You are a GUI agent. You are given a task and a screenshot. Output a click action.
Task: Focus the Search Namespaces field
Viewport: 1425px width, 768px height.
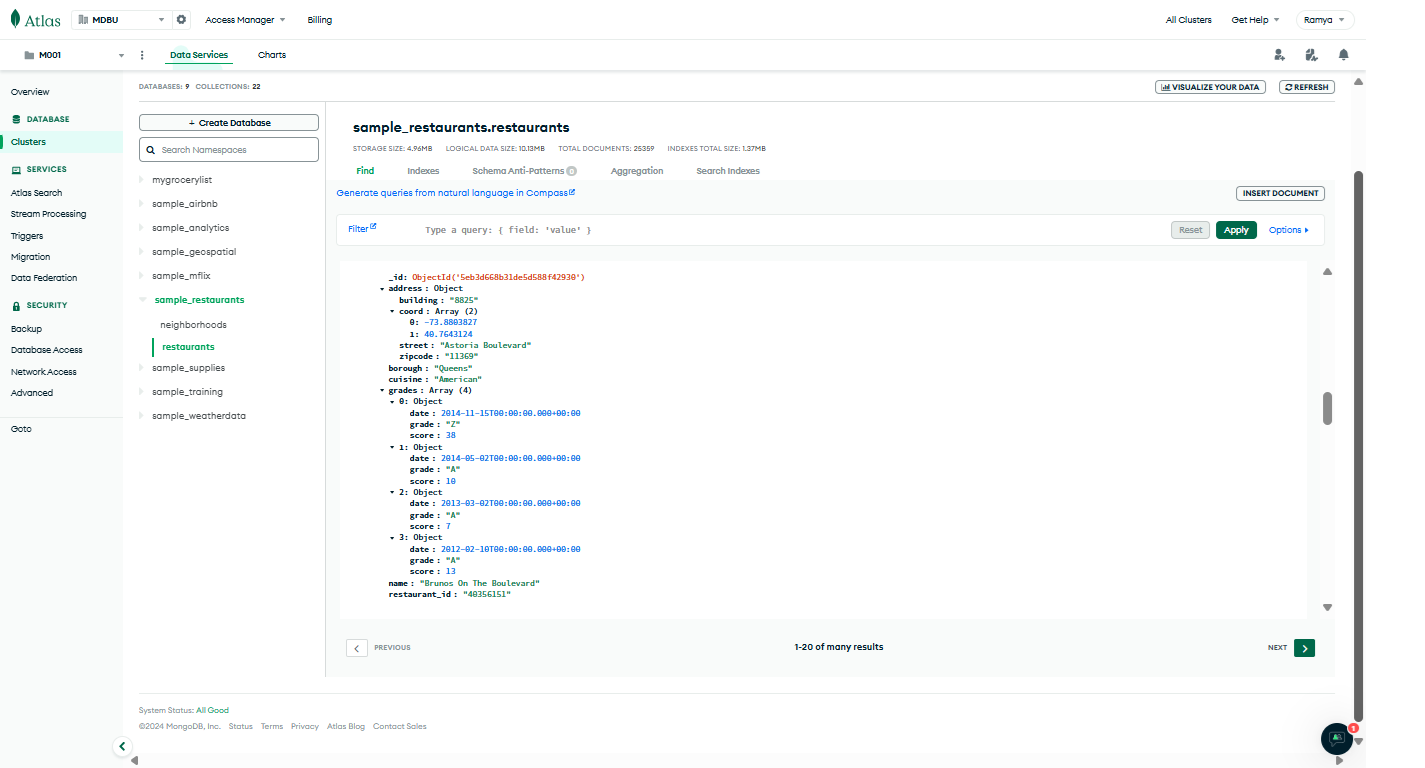[x=229, y=150]
